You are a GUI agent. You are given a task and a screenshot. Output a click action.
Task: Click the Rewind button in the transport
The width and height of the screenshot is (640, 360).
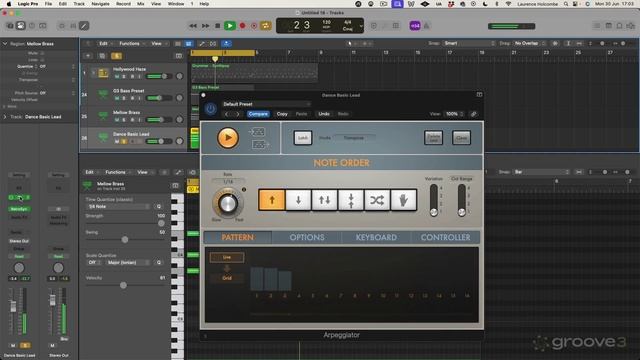coord(193,26)
